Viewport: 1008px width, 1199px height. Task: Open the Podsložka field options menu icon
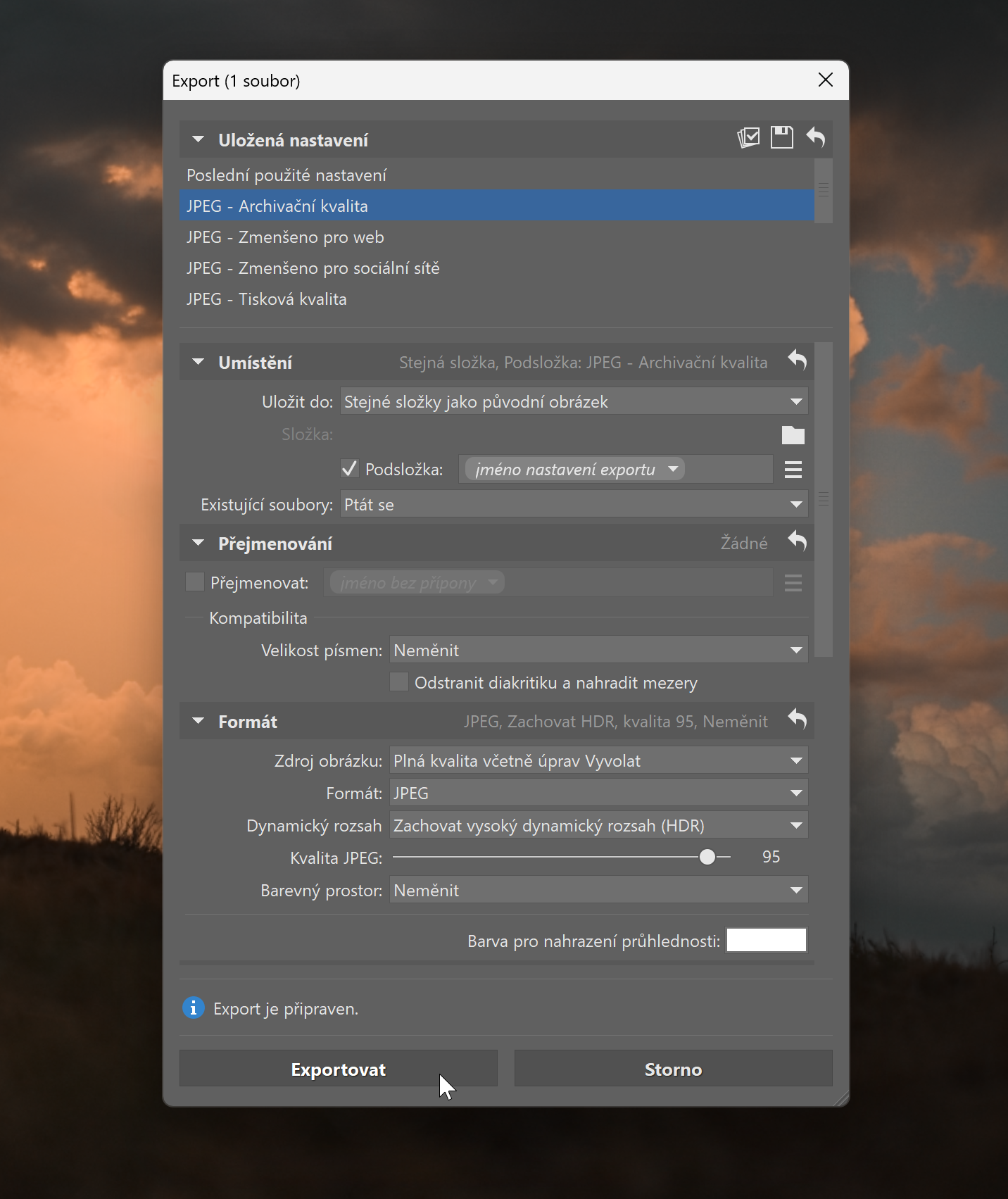[793, 470]
